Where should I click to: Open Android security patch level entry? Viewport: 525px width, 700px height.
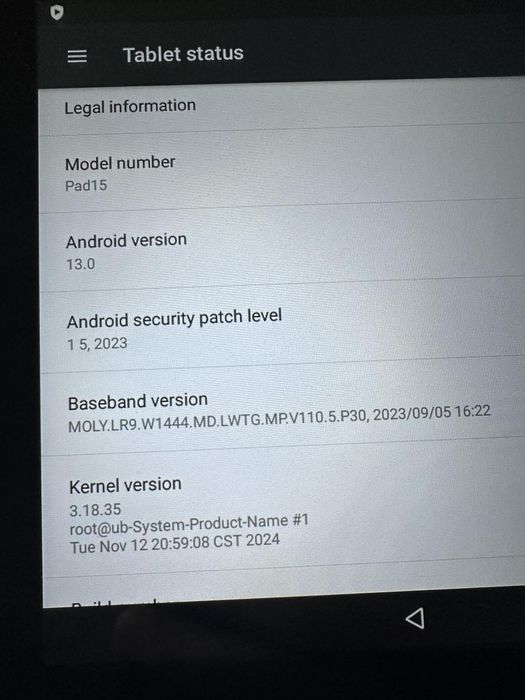click(x=283, y=328)
